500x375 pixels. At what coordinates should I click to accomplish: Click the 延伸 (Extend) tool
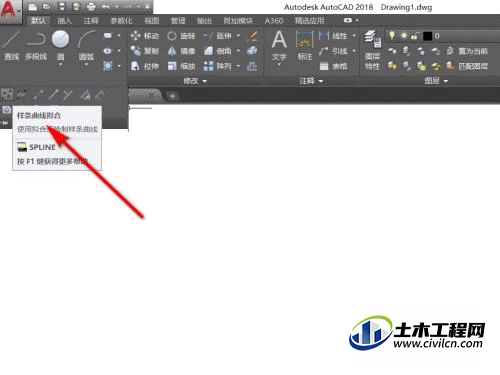click(217, 36)
